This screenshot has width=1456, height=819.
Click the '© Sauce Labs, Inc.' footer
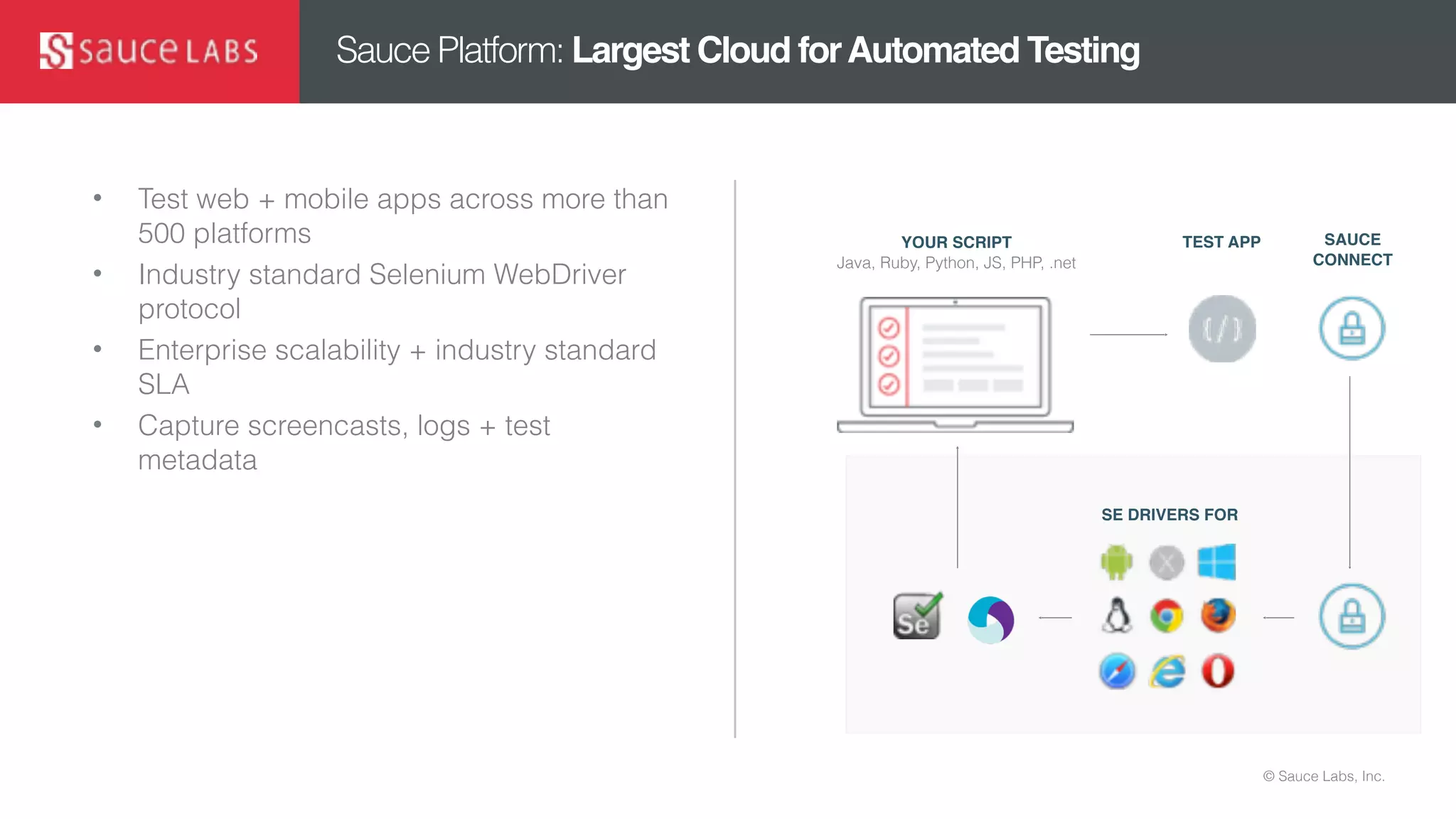coord(1324,776)
